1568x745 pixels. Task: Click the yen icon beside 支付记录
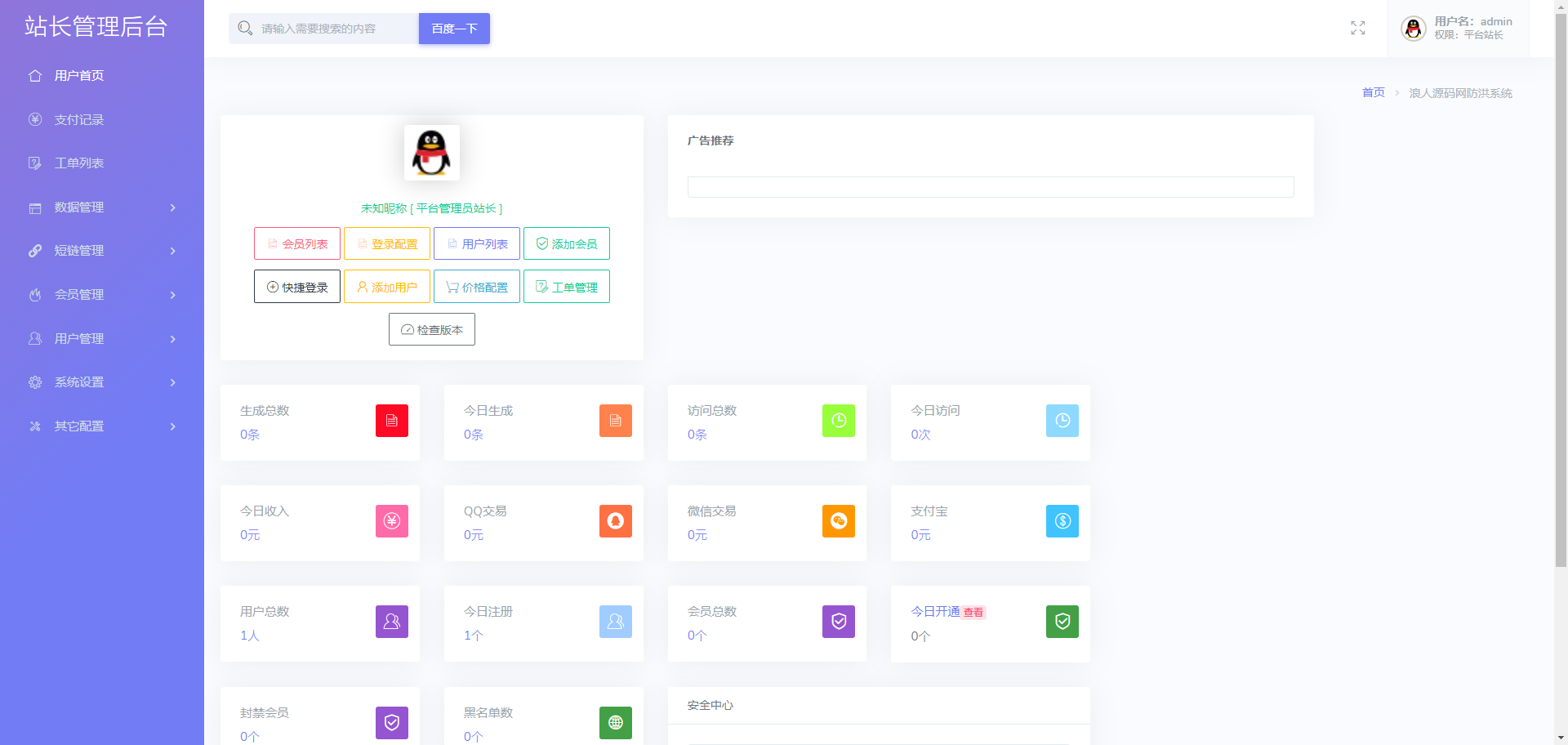click(x=35, y=119)
